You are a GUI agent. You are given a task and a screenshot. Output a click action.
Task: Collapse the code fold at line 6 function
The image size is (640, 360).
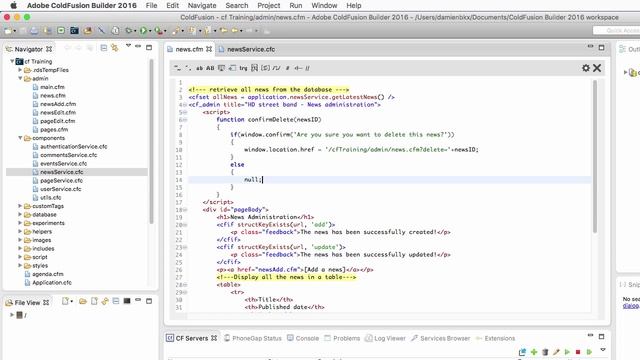(185, 120)
